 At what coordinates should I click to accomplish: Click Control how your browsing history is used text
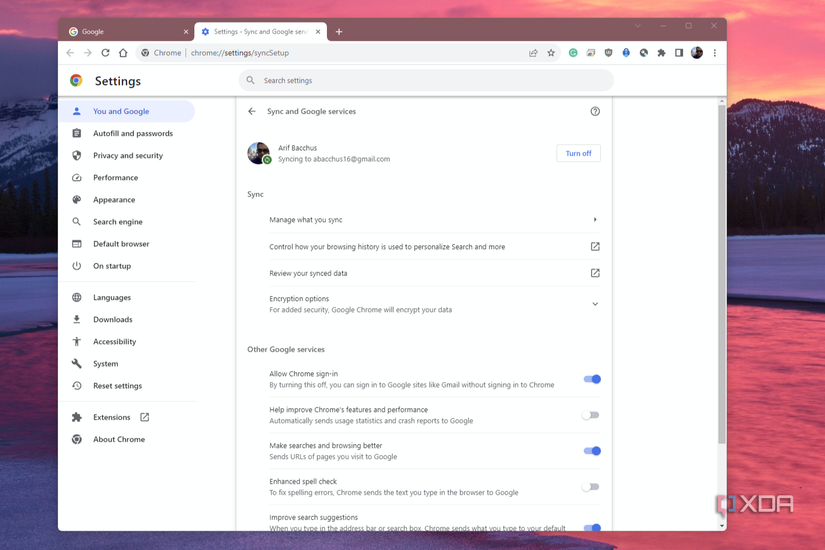(x=387, y=246)
